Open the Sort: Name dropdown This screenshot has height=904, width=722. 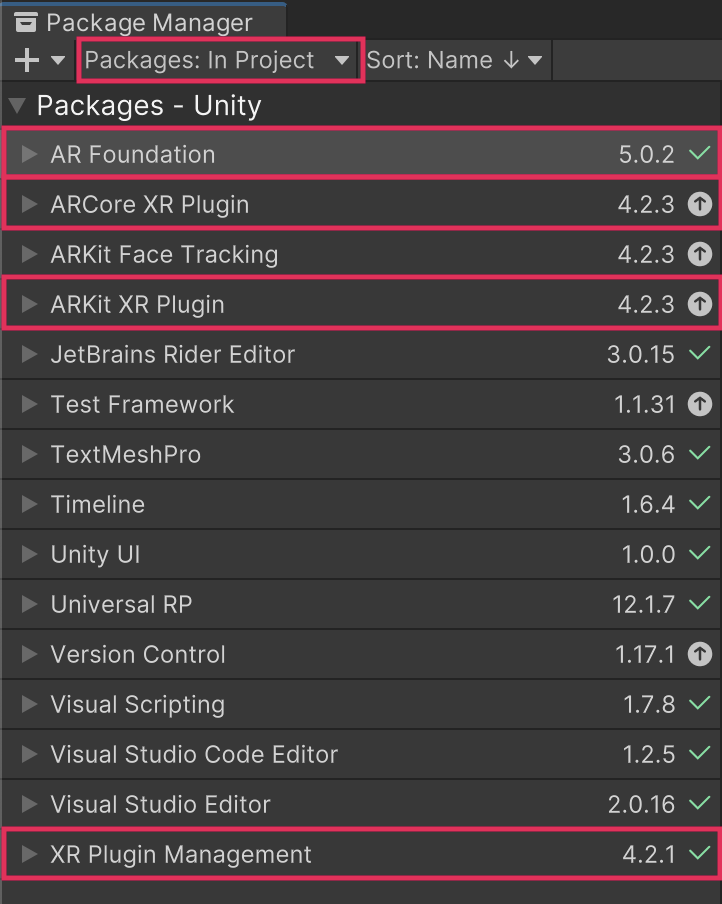coord(455,61)
